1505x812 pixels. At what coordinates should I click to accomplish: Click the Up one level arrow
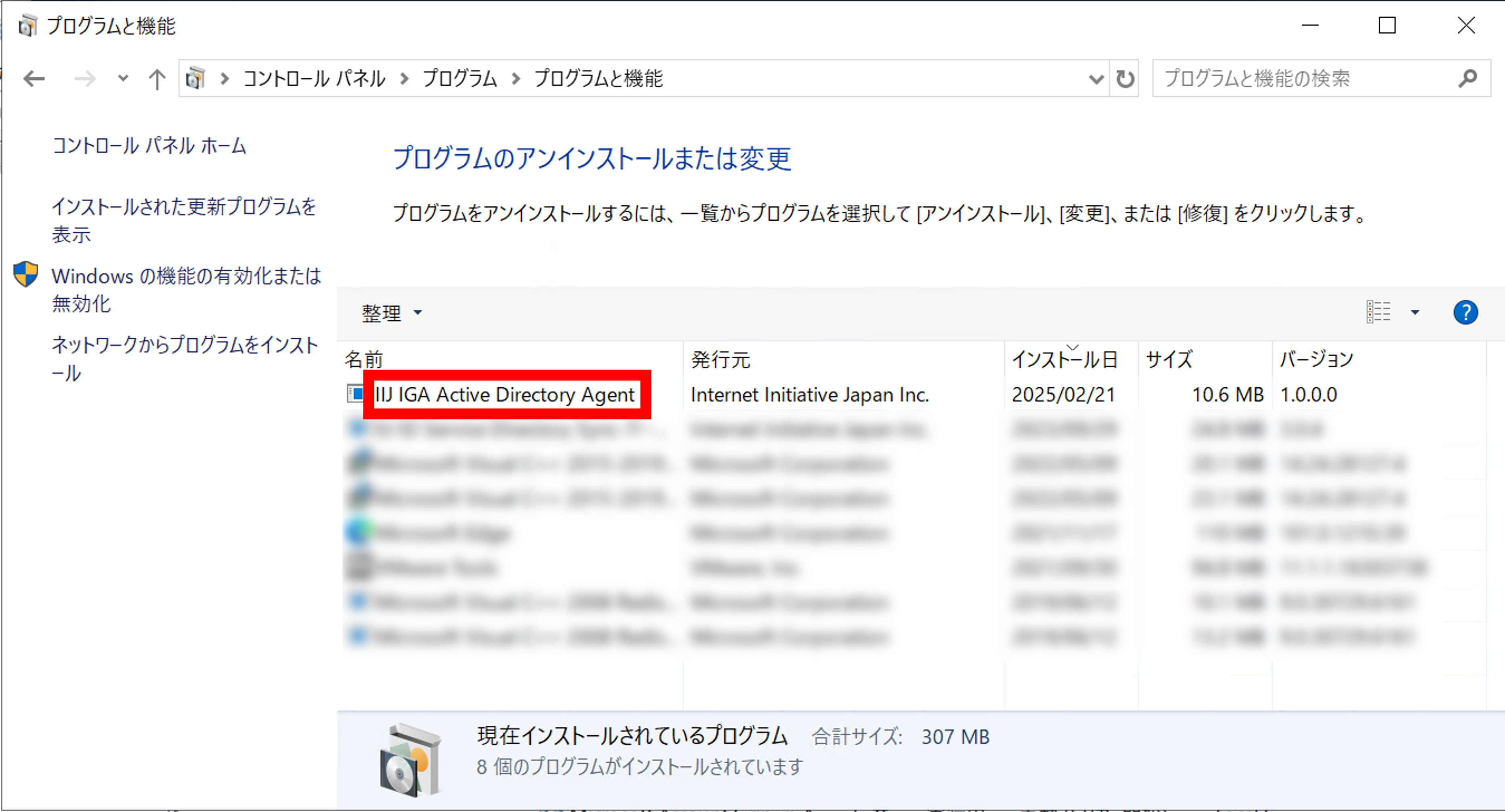pyautogui.click(x=157, y=78)
